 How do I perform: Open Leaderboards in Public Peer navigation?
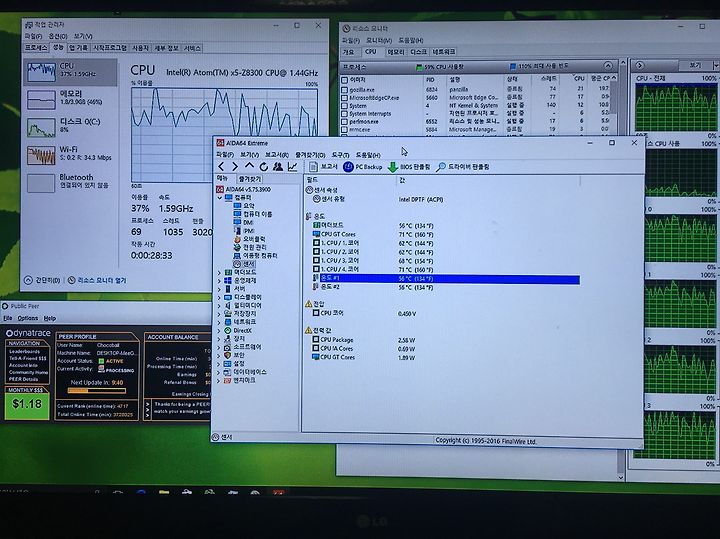click(24, 352)
